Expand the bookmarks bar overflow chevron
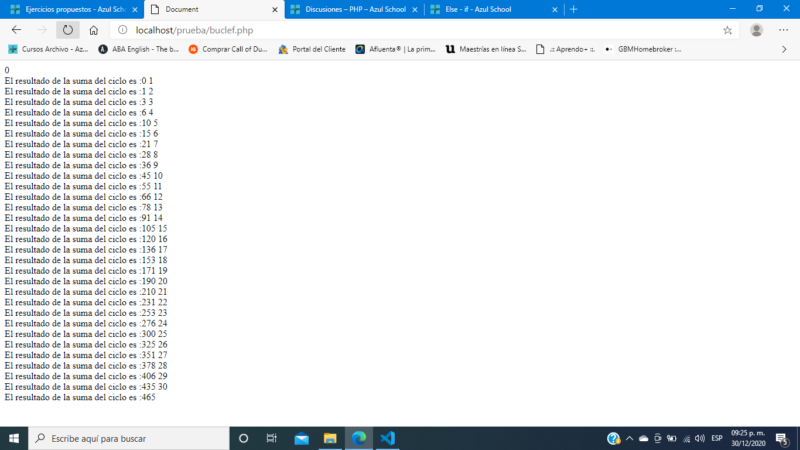 point(784,49)
